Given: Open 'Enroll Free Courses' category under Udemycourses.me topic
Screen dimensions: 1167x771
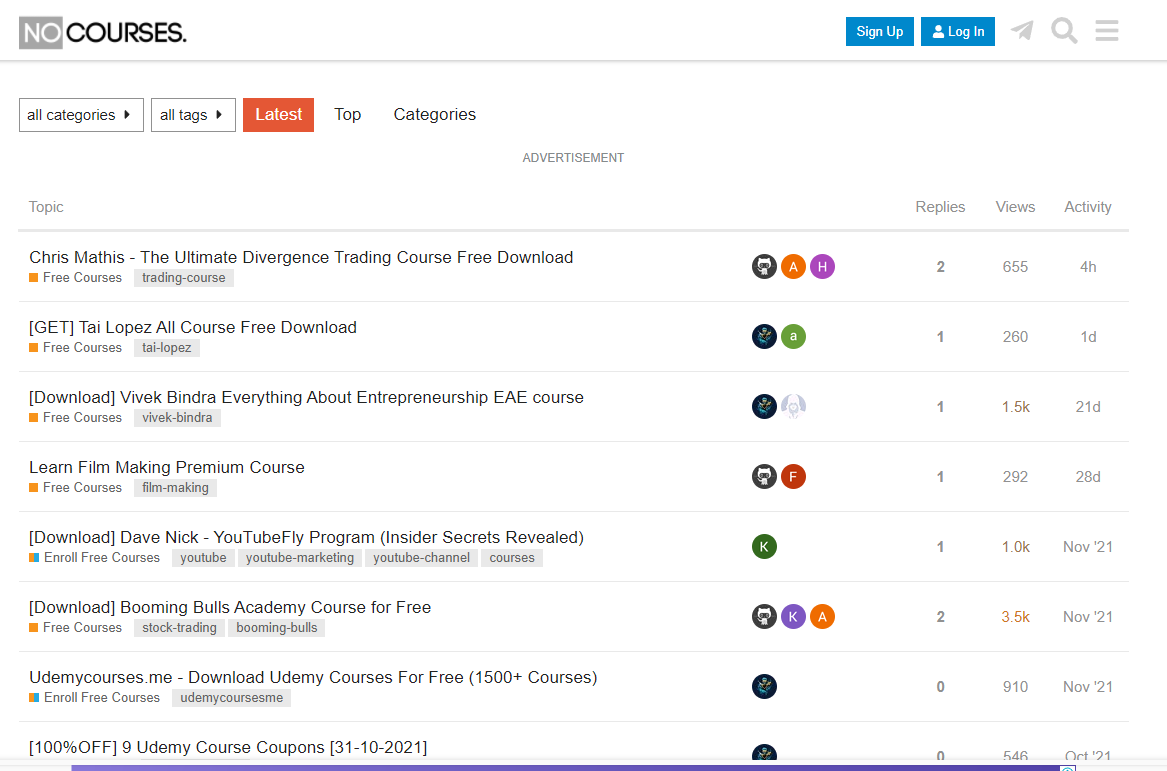Looking at the screenshot, I should [x=95, y=697].
